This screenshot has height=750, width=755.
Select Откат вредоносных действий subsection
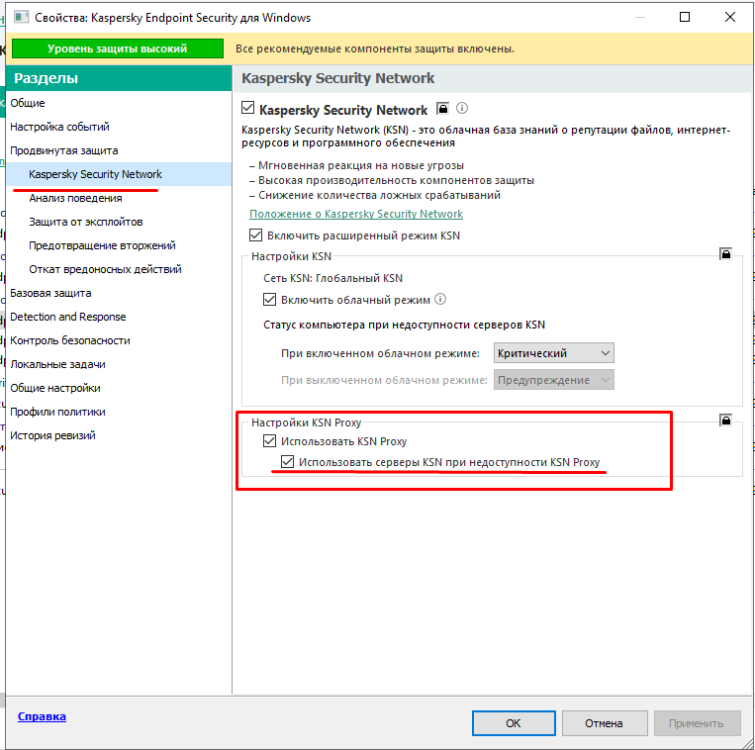118,269
